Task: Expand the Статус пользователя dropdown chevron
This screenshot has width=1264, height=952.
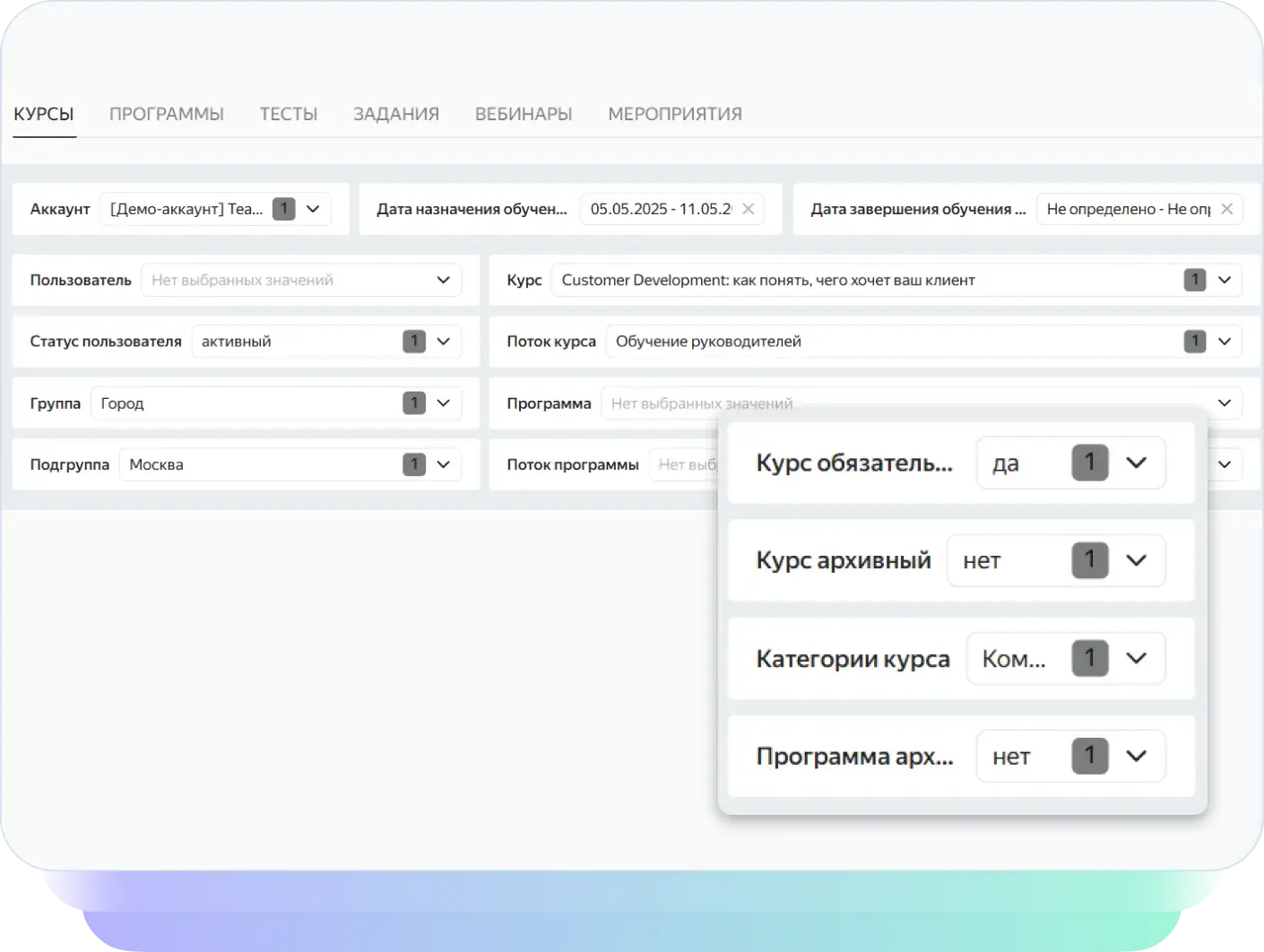Action: point(443,342)
